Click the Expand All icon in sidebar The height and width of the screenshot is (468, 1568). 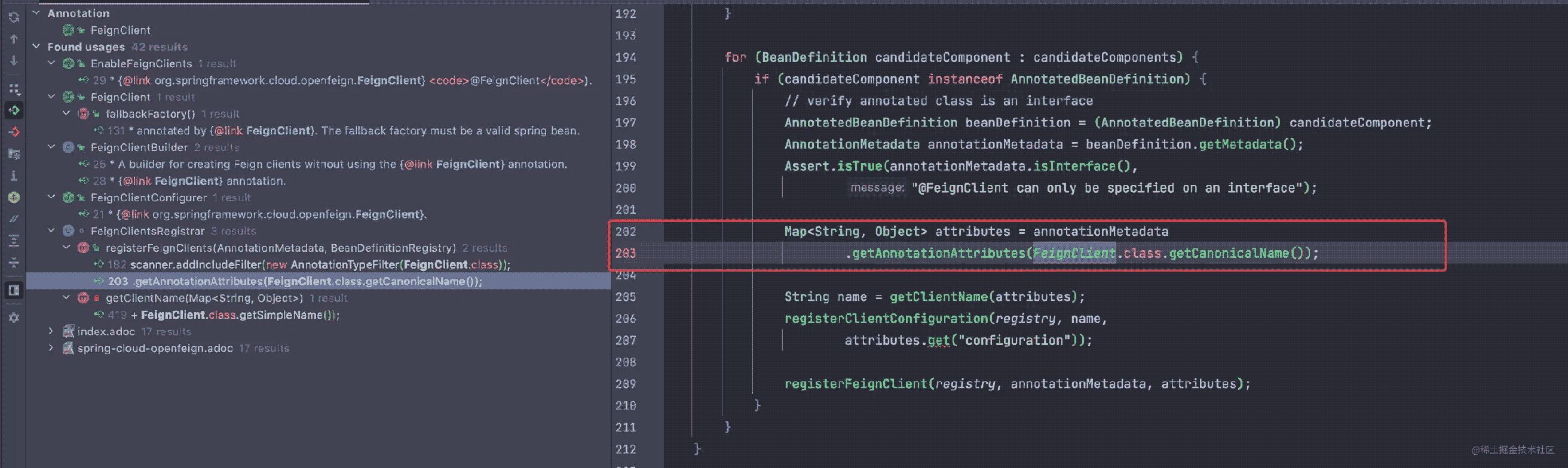13,241
